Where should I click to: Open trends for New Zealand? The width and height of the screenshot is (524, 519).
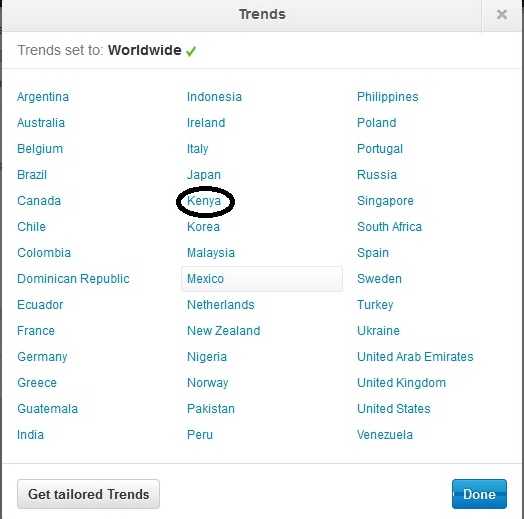(x=224, y=331)
